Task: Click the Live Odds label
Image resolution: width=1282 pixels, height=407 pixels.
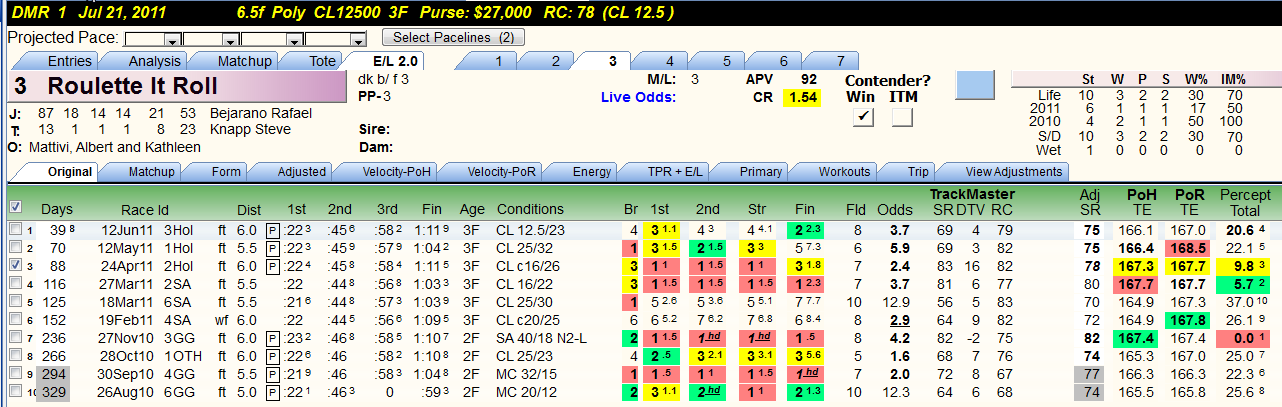Action: pyautogui.click(x=638, y=97)
